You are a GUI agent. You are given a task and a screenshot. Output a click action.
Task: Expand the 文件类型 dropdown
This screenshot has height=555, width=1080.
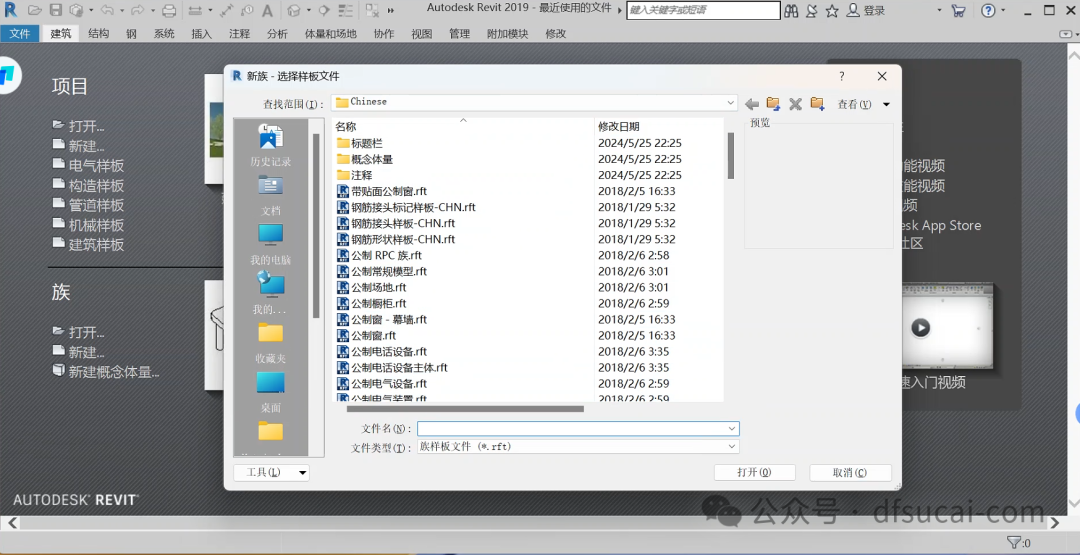(732, 446)
